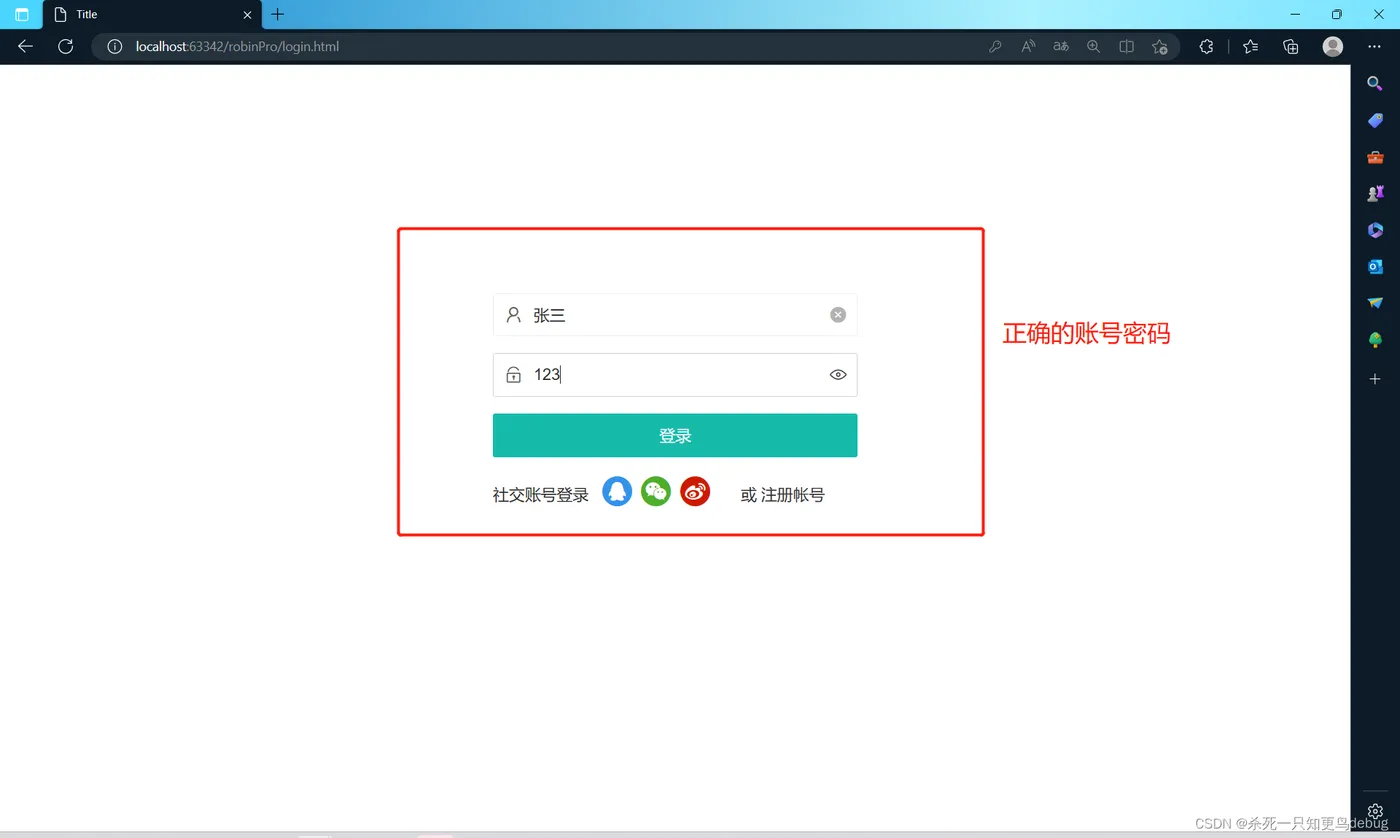
Task: Open the saved password key icon
Action: click(995, 46)
